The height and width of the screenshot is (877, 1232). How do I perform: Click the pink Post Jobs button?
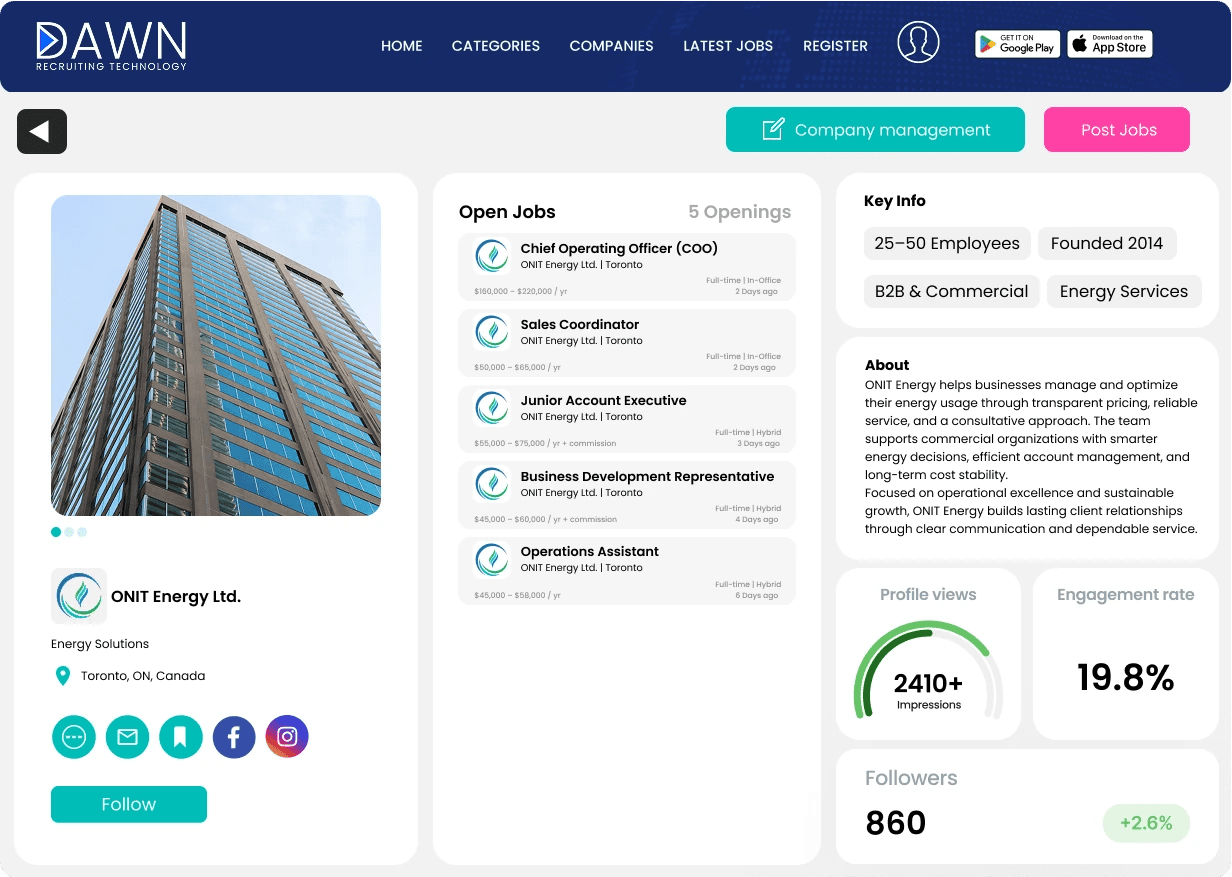tap(1117, 130)
